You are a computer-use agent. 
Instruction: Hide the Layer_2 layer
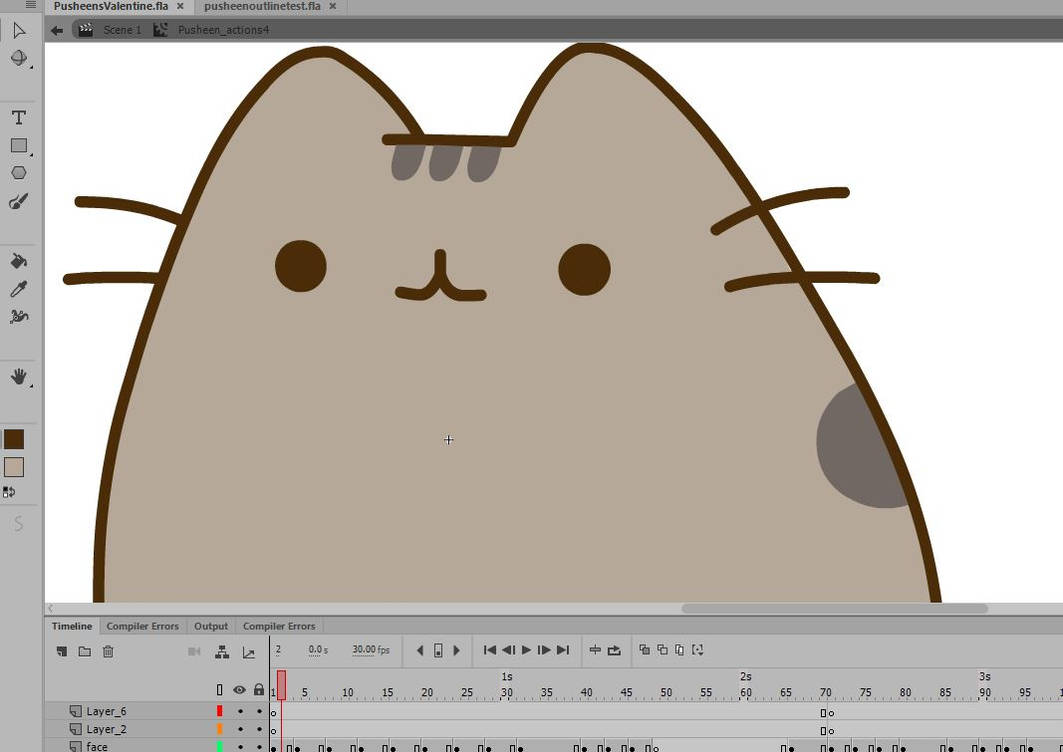click(x=240, y=730)
